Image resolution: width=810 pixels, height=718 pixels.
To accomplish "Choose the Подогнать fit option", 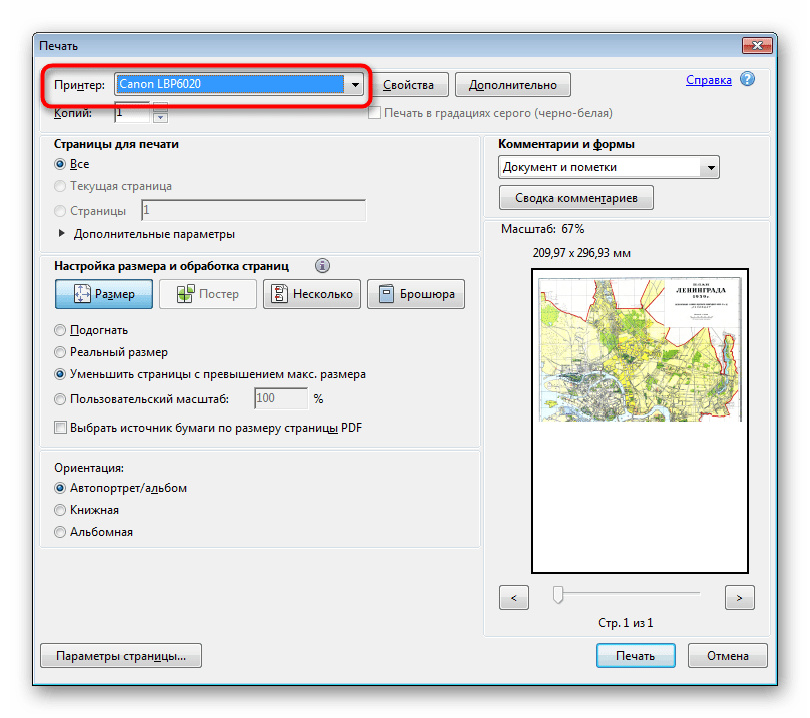I will click(x=60, y=330).
